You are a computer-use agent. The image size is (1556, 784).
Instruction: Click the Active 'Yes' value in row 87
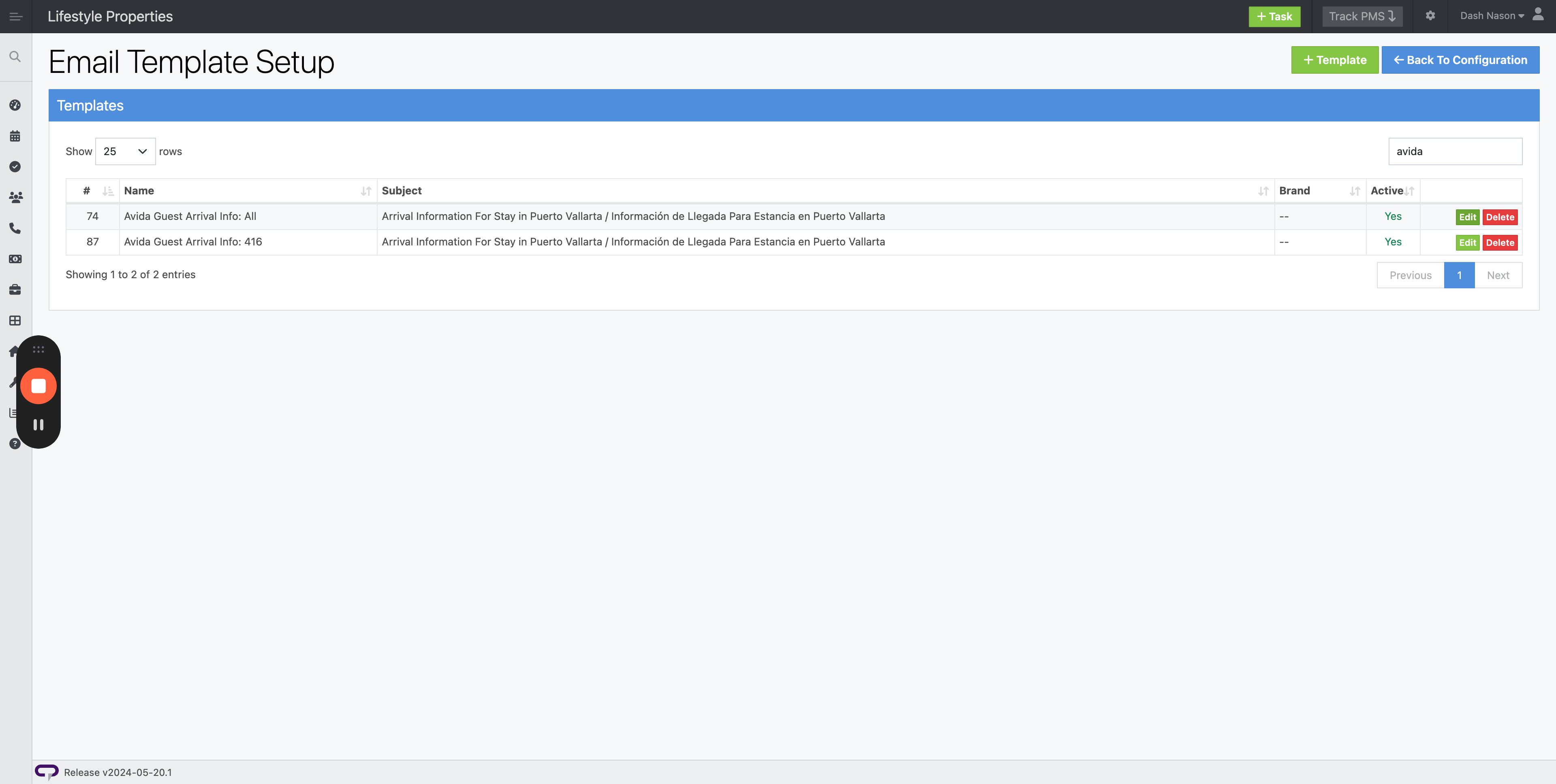pyautogui.click(x=1393, y=241)
